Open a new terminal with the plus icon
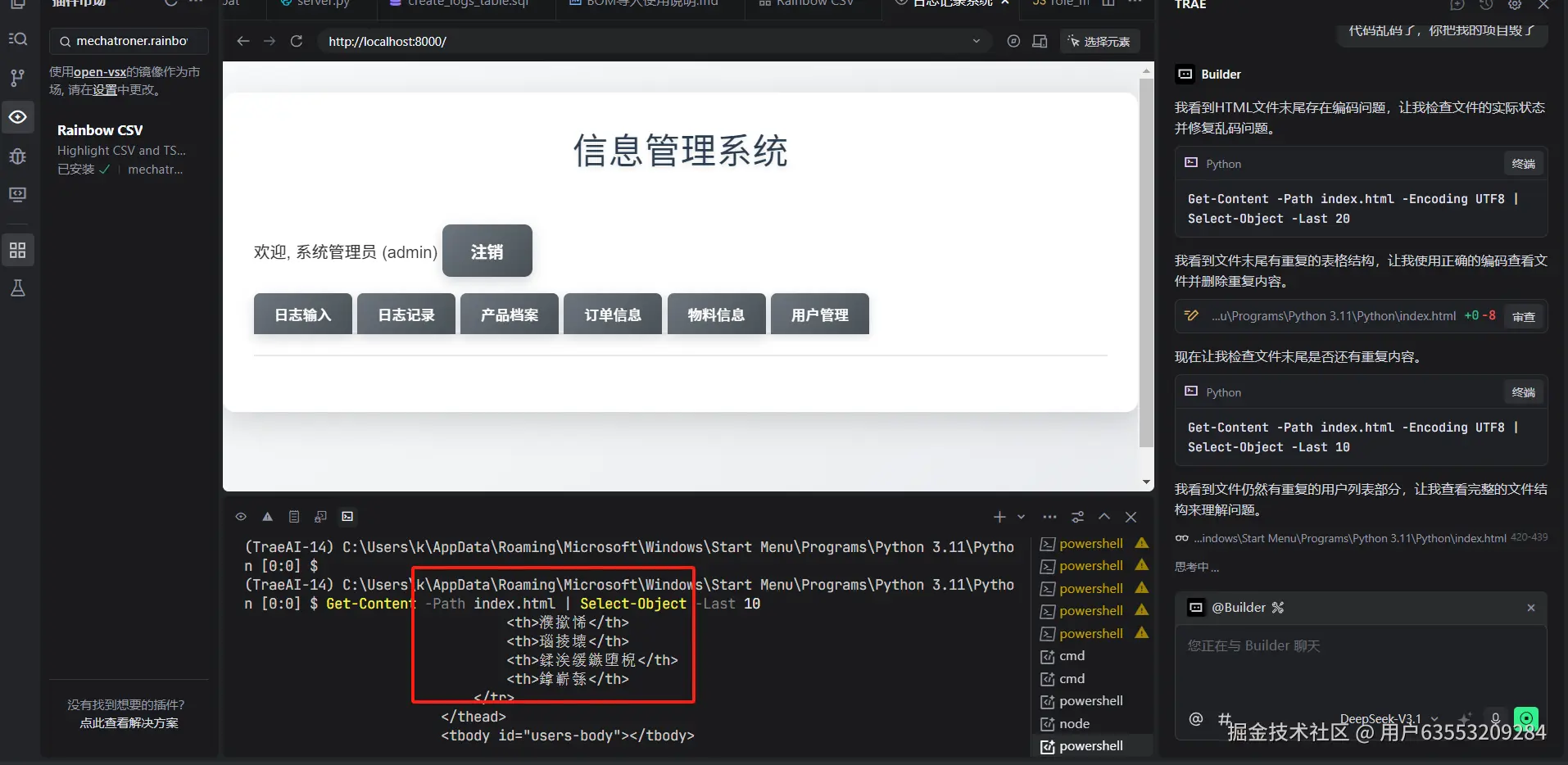 tap(999, 517)
